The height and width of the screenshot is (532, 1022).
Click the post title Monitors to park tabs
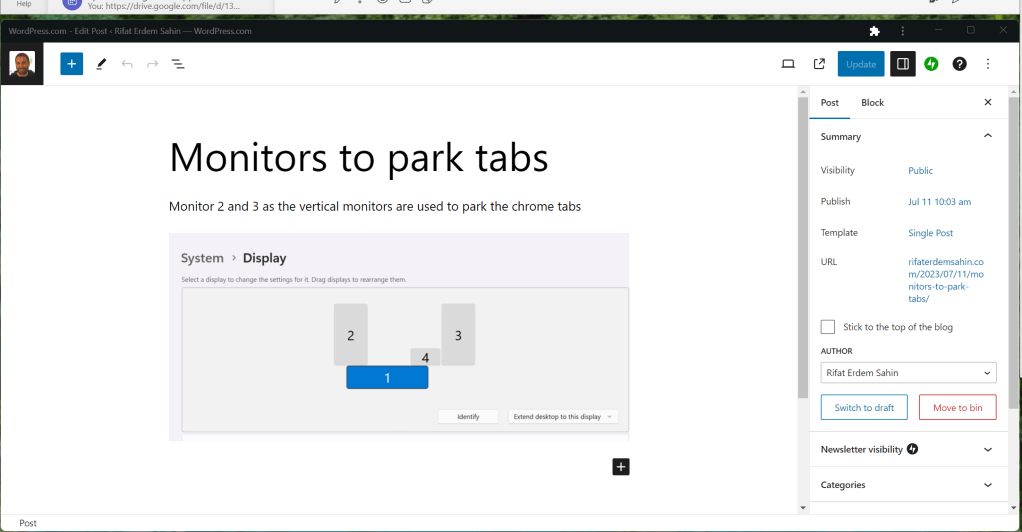point(358,158)
